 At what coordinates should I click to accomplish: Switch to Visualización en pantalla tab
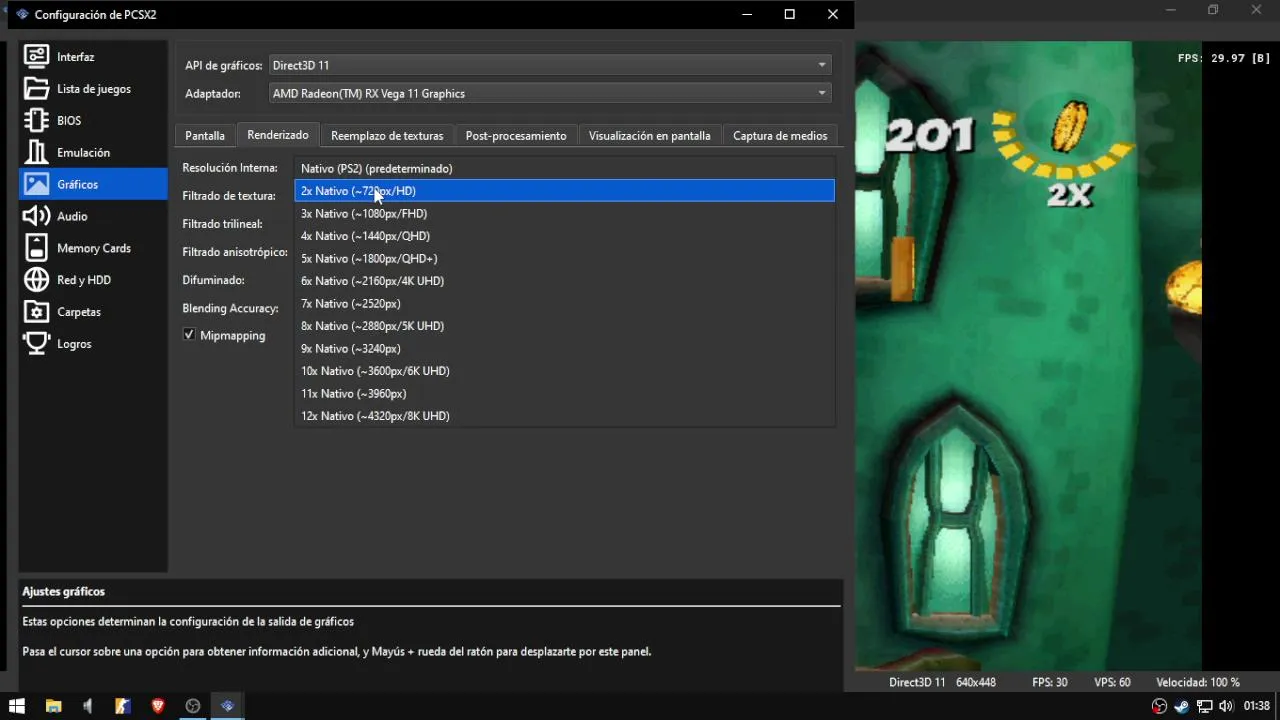pos(649,136)
